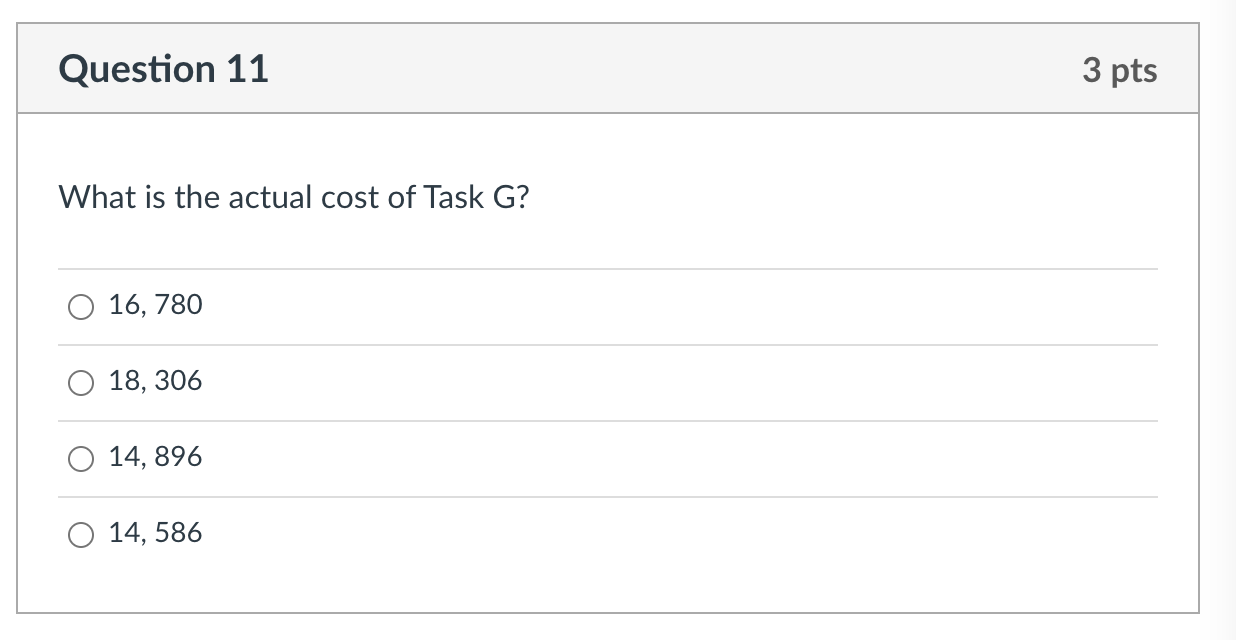Click the Question 11 header
The image size is (1236, 640).
pyautogui.click(x=164, y=69)
